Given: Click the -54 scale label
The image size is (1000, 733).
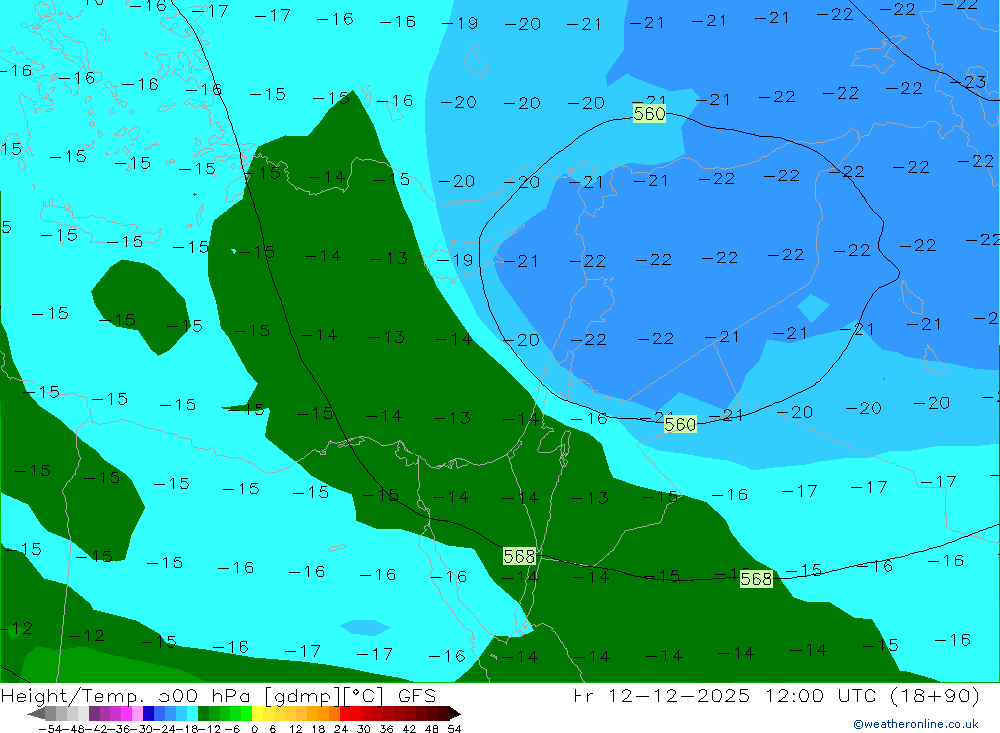Looking at the screenshot, I should point(50,729).
